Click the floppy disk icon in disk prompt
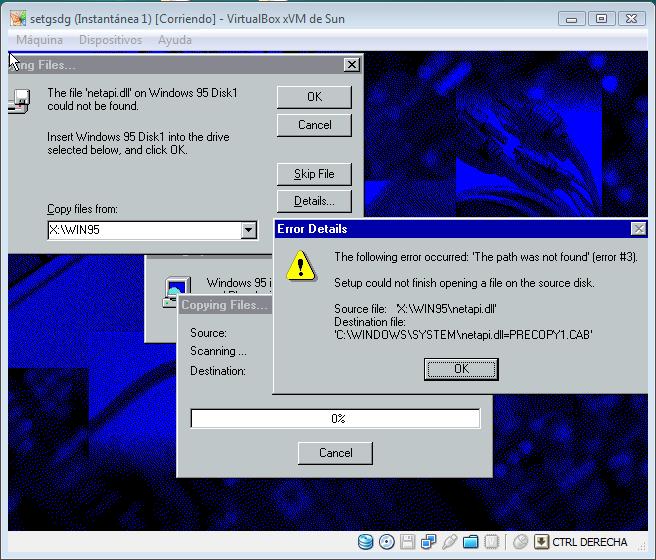656x560 pixels. [x=19, y=101]
